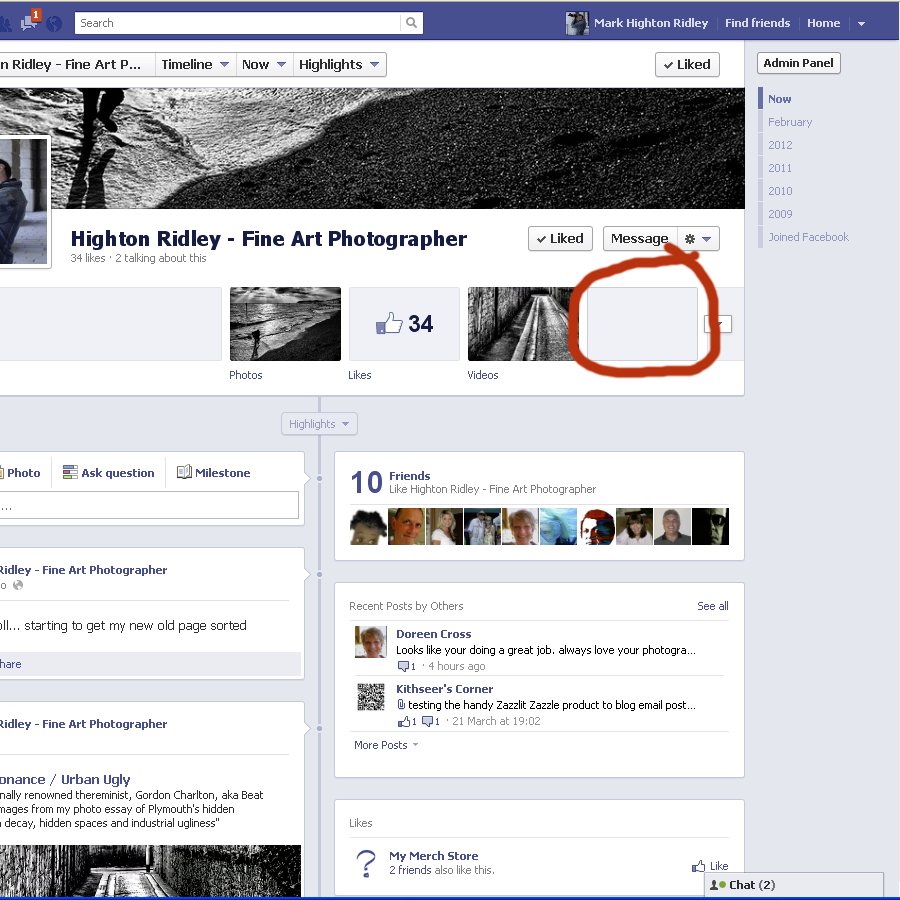
Task: Jump to 2011 in the timeline
Action: tap(780, 168)
